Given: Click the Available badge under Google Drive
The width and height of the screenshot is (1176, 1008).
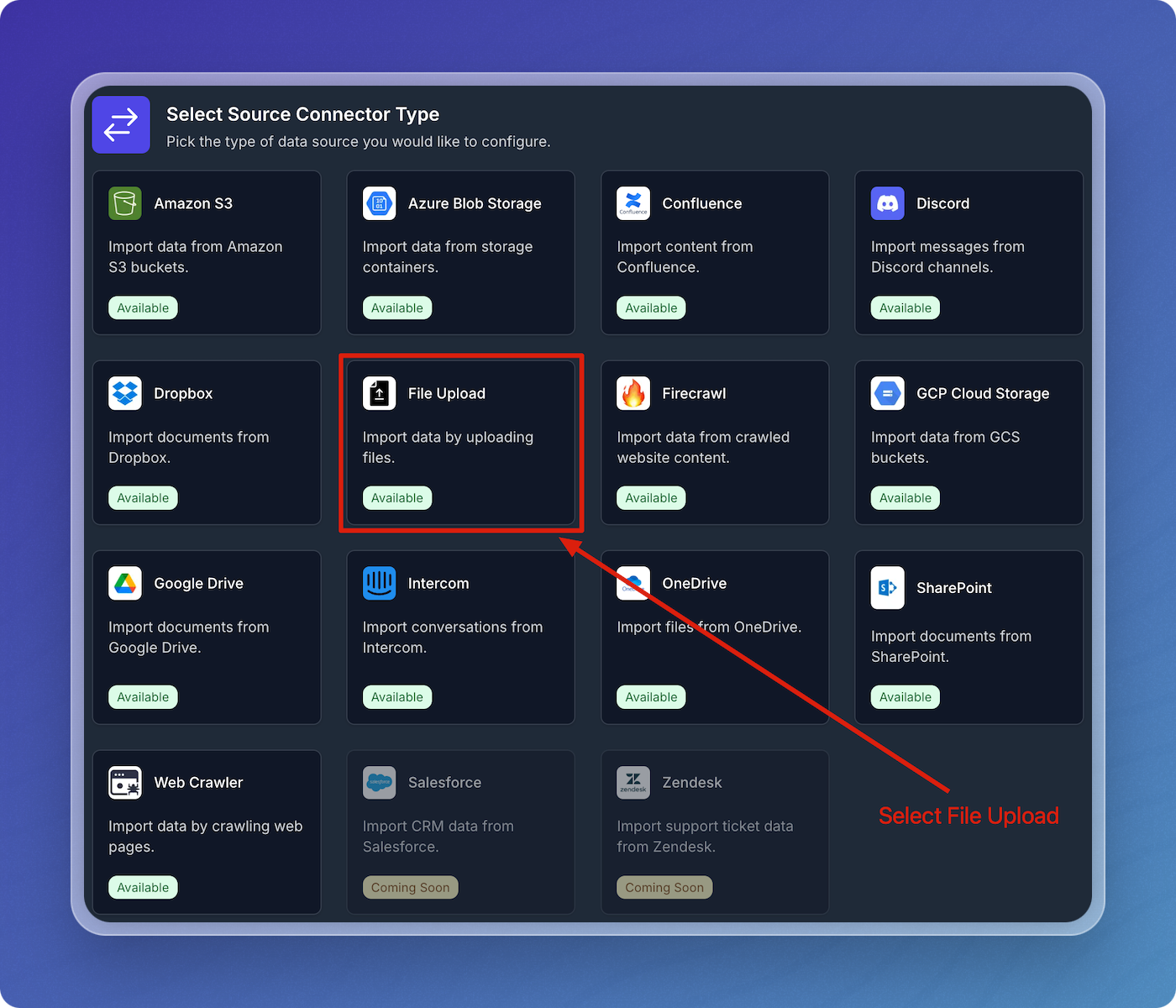Looking at the screenshot, I should point(143,697).
